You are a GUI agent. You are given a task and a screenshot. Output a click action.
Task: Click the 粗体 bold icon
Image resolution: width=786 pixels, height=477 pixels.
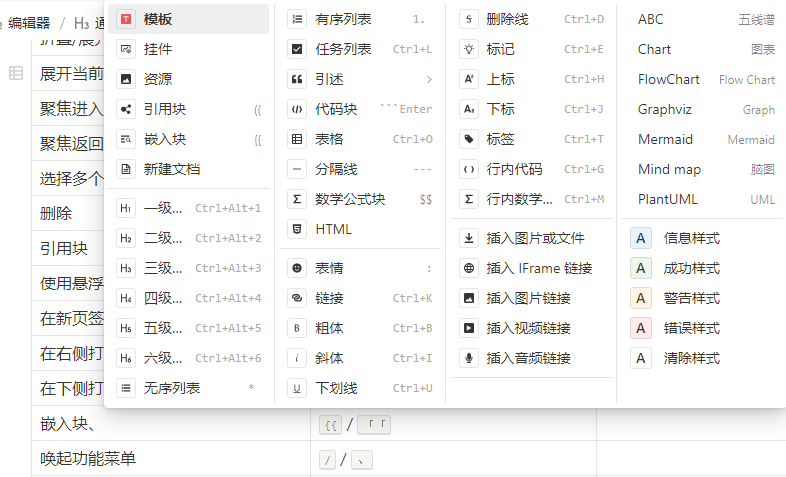(x=297, y=328)
